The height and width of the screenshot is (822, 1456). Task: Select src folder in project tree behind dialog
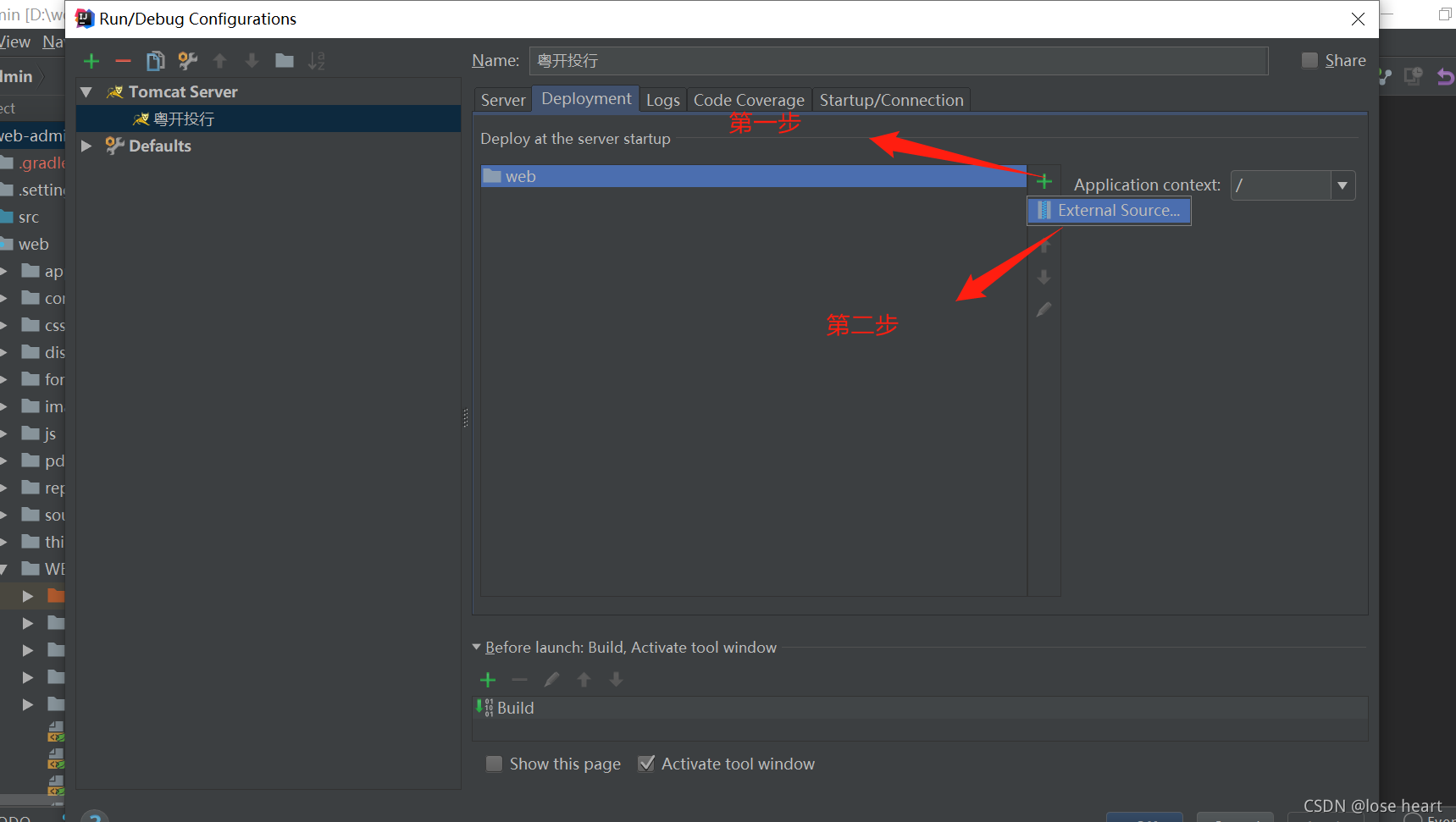[29, 218]
